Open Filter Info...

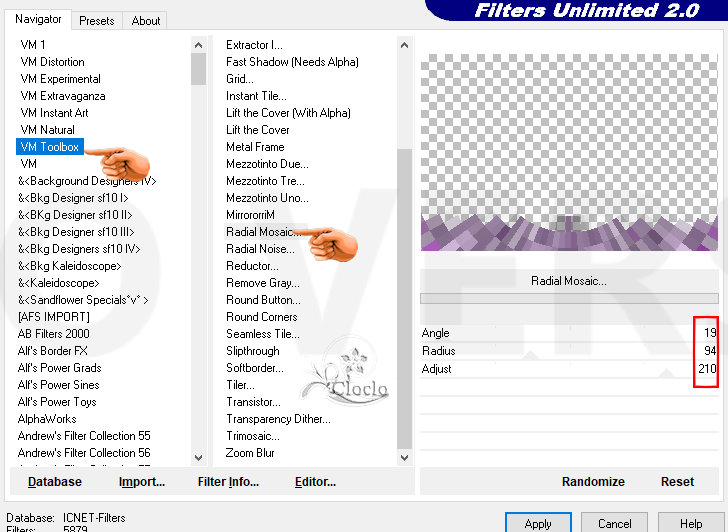[x=228, y=482]
